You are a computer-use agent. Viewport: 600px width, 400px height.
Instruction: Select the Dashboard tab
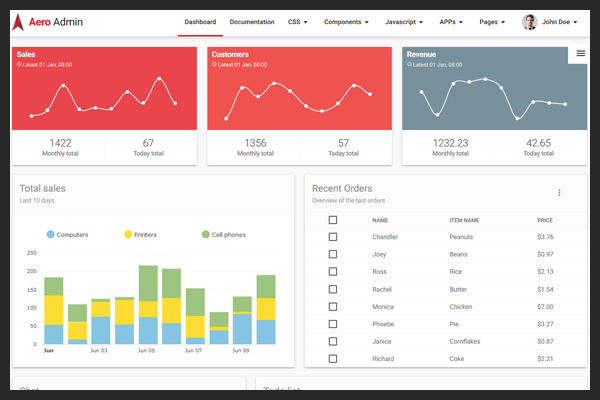click(200, 22)
